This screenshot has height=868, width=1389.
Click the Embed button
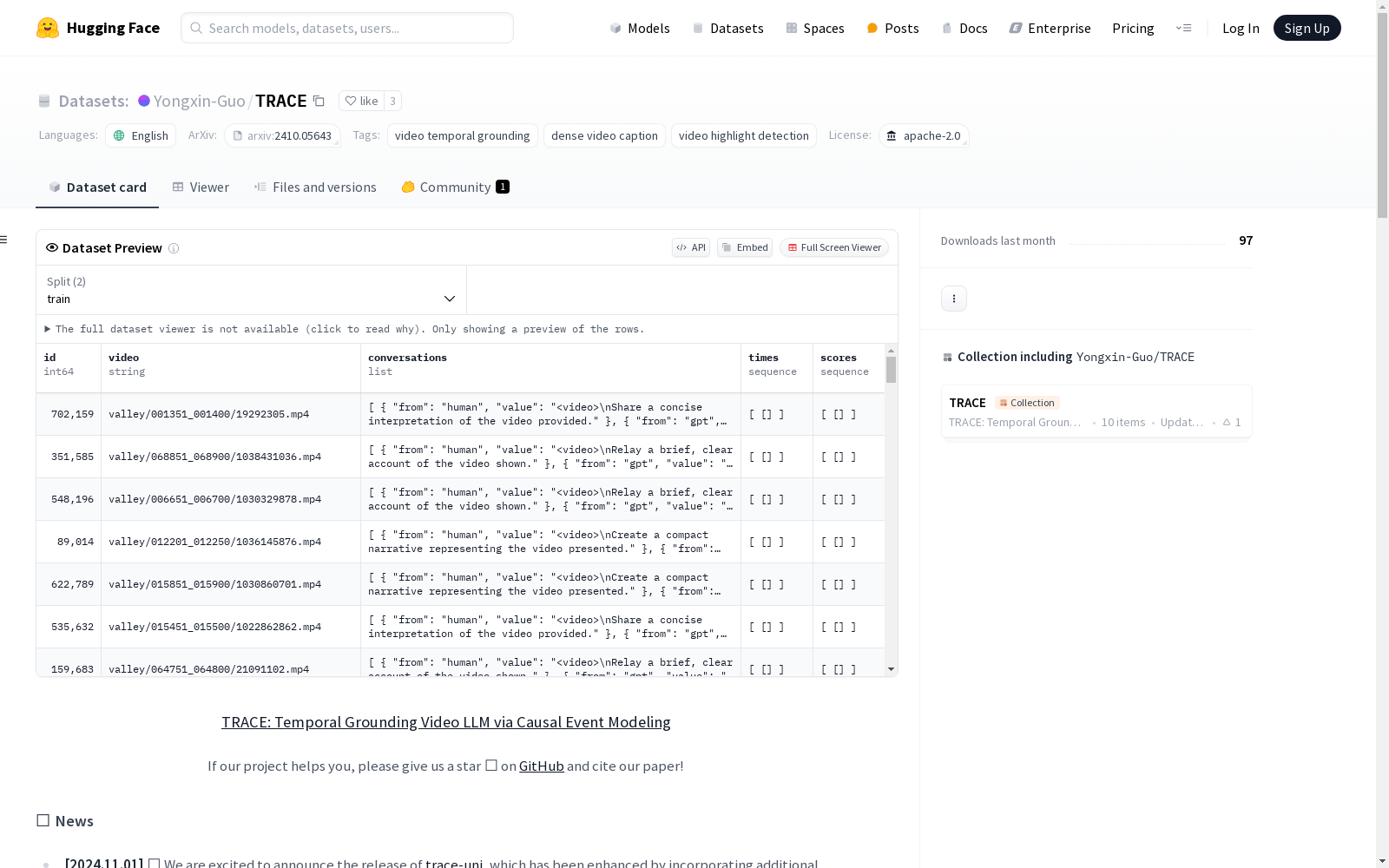pyautogui.click(x=745, y=247)
